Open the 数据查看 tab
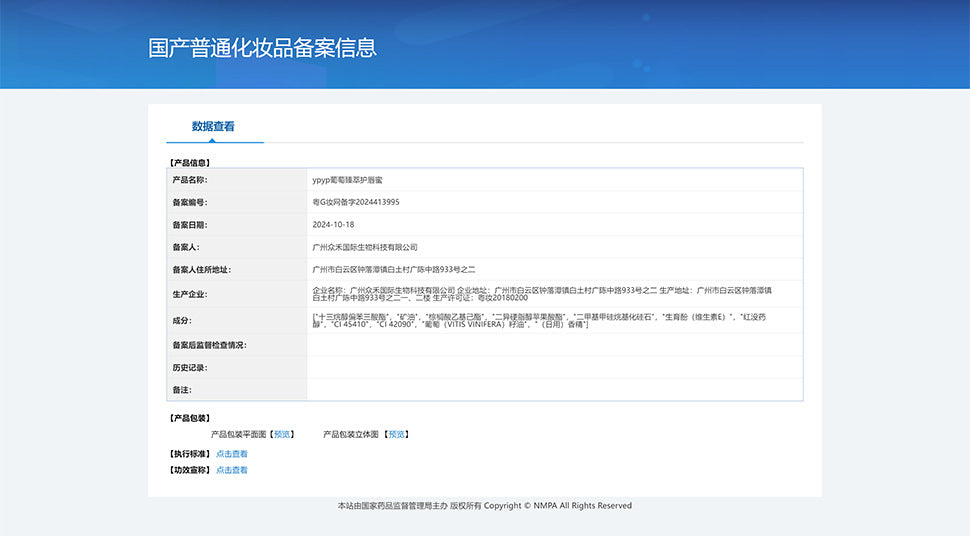This screenshot has height=536, width=970. click(213, 127)
